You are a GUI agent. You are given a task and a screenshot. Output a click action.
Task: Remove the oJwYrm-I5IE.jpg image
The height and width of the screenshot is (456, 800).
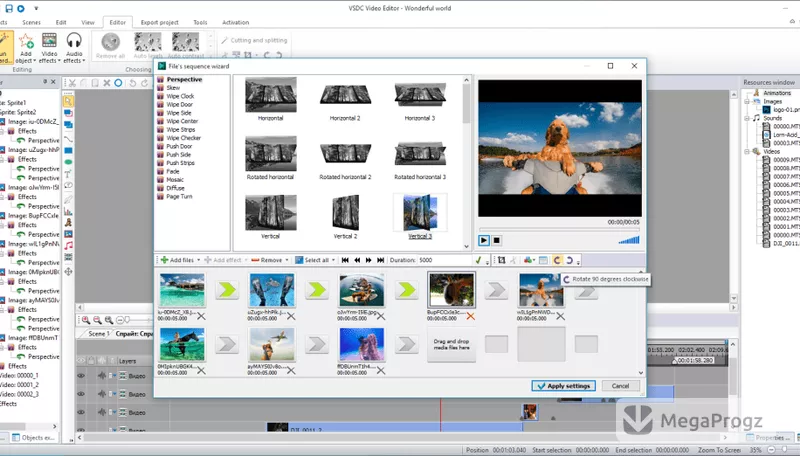381,316
